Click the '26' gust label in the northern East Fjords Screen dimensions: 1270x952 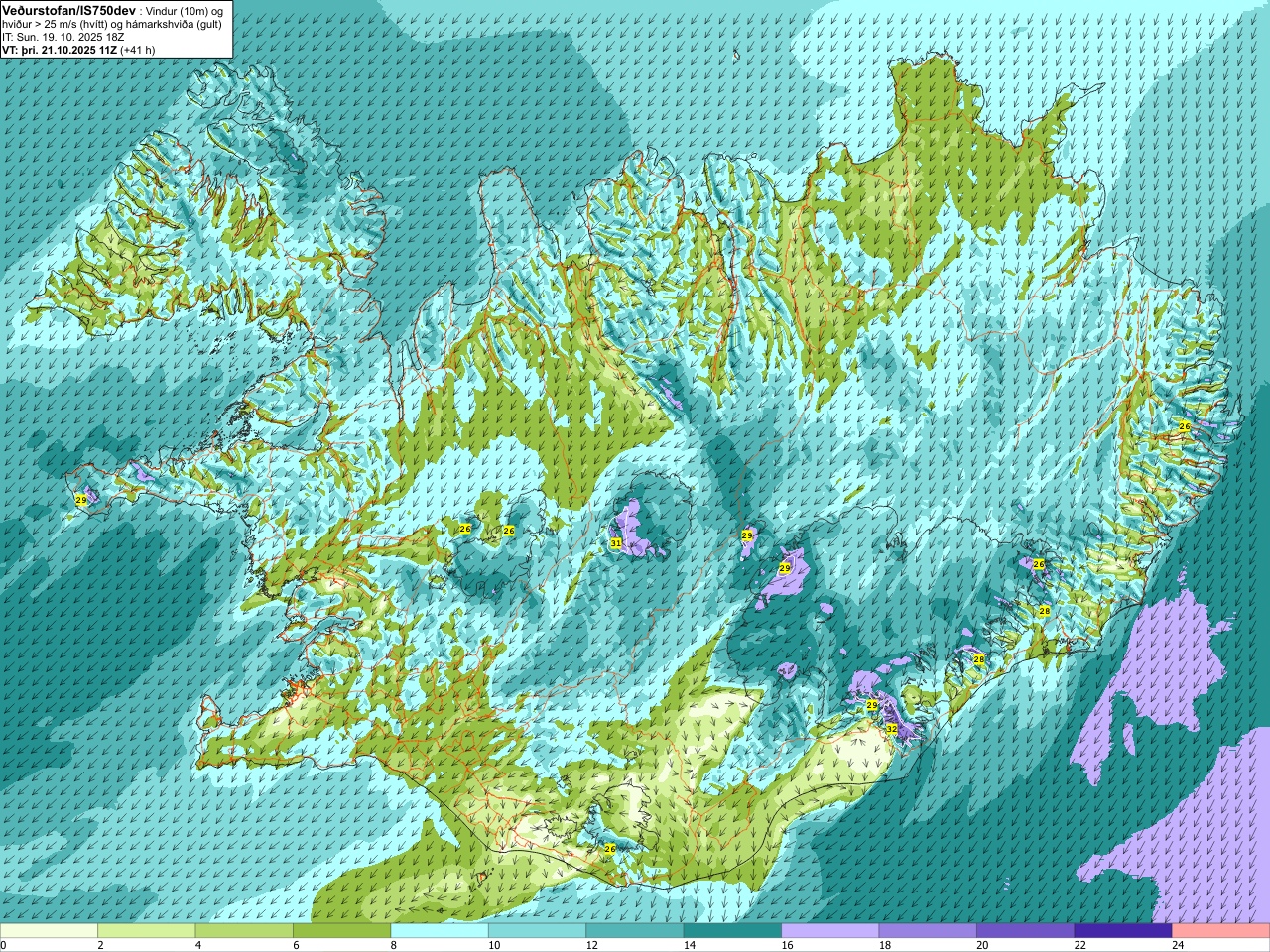(x=1184, y=425)
